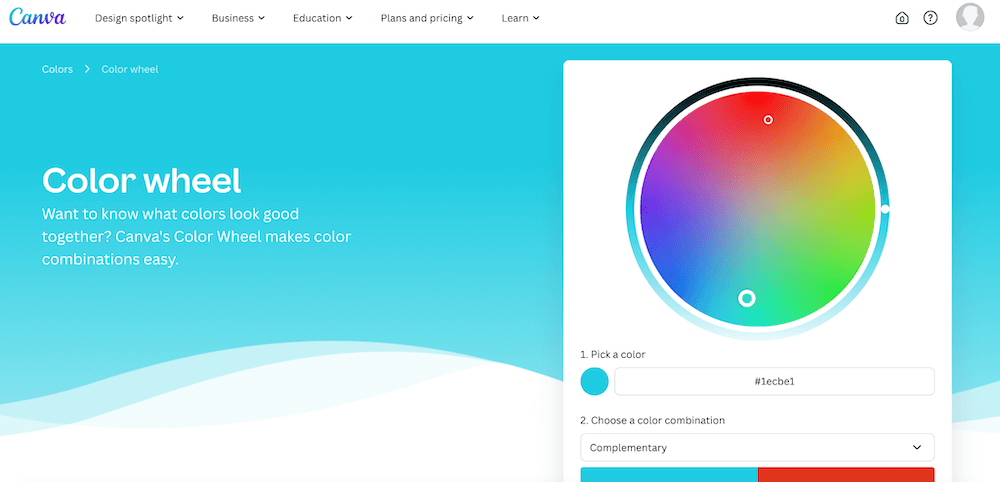Open the home icon in header
The width and height of the screenshot is (1000, 482).
click(902, 18)
